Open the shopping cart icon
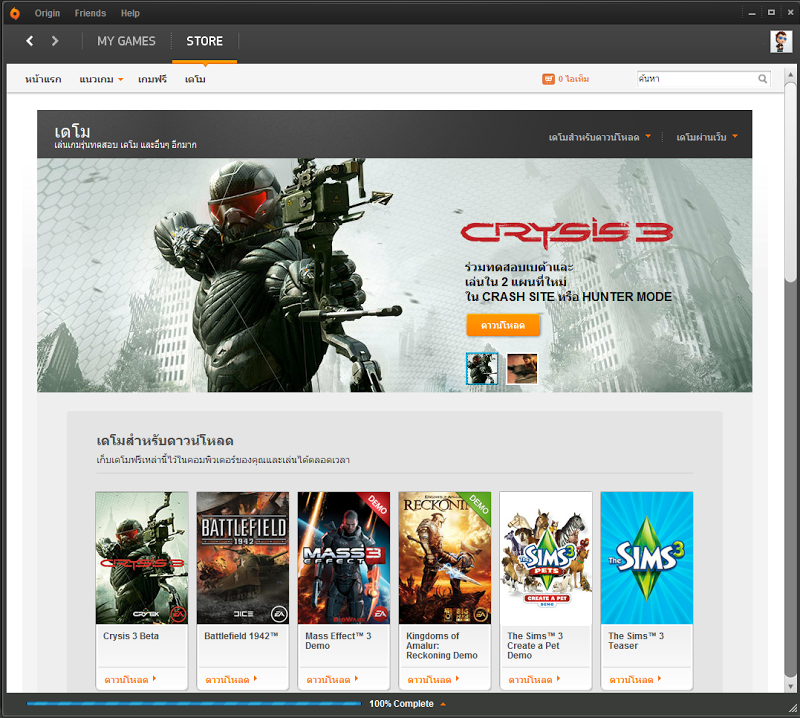The width and height of the screenshot is (800, 718). pos(548,79)
